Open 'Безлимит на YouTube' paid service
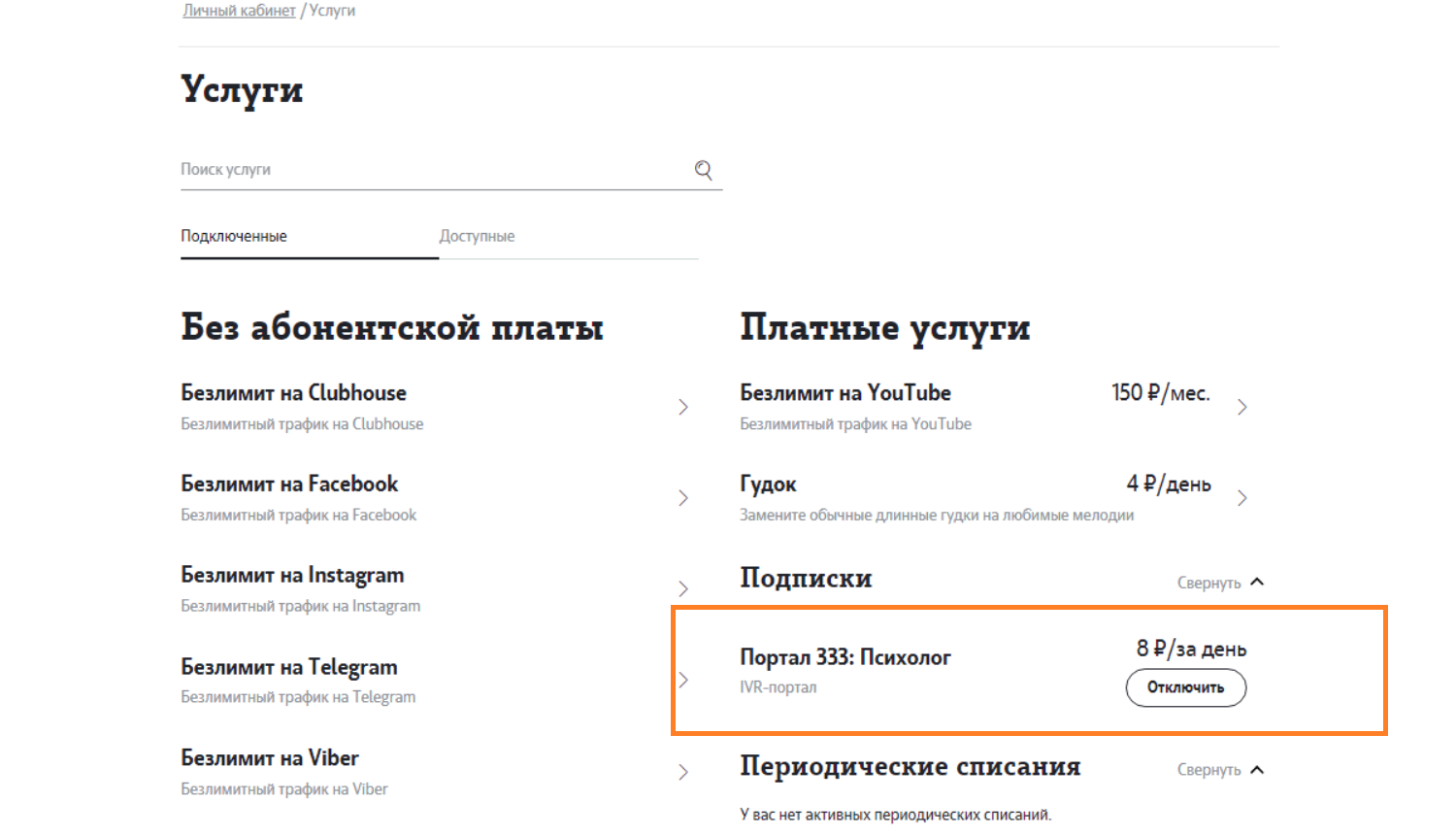 point(845,392)
